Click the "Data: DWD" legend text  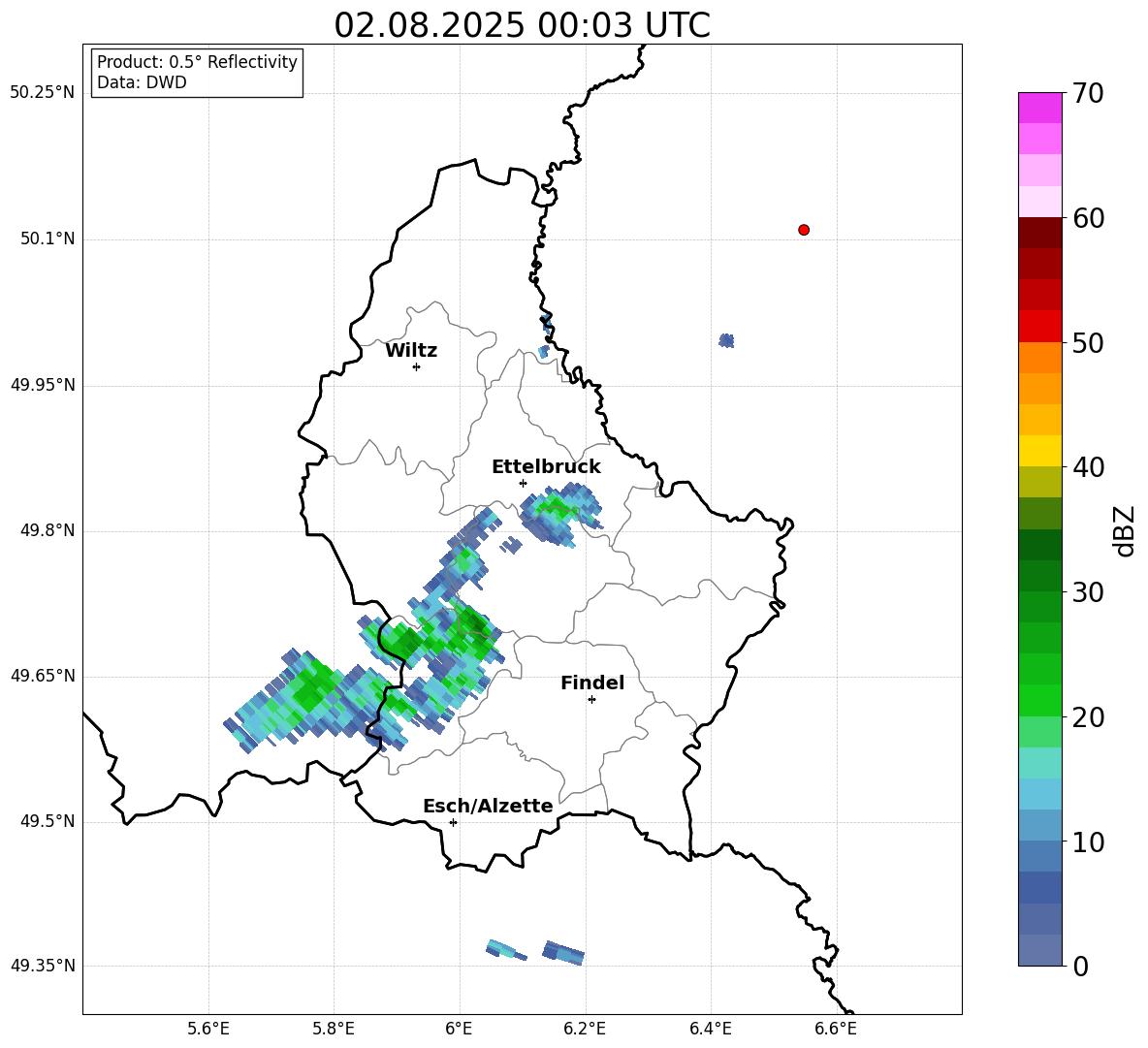click(x=142, y=82)
